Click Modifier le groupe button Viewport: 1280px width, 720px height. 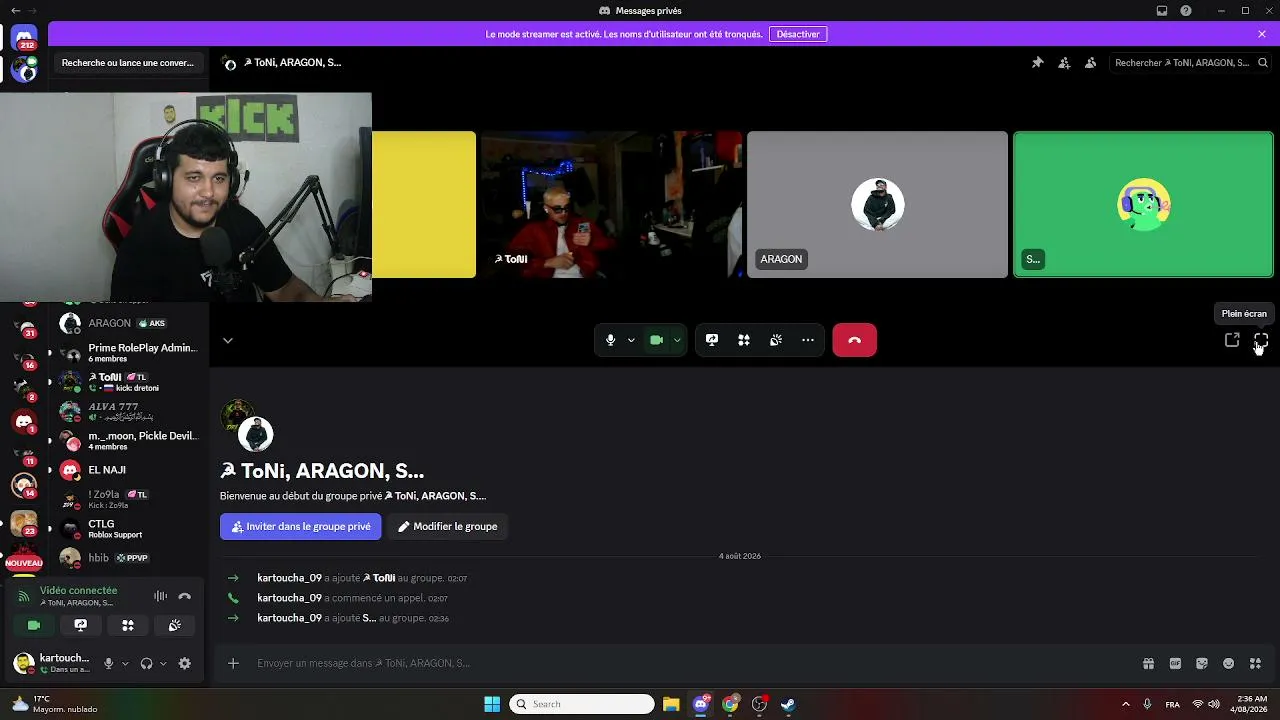[447, 526]
